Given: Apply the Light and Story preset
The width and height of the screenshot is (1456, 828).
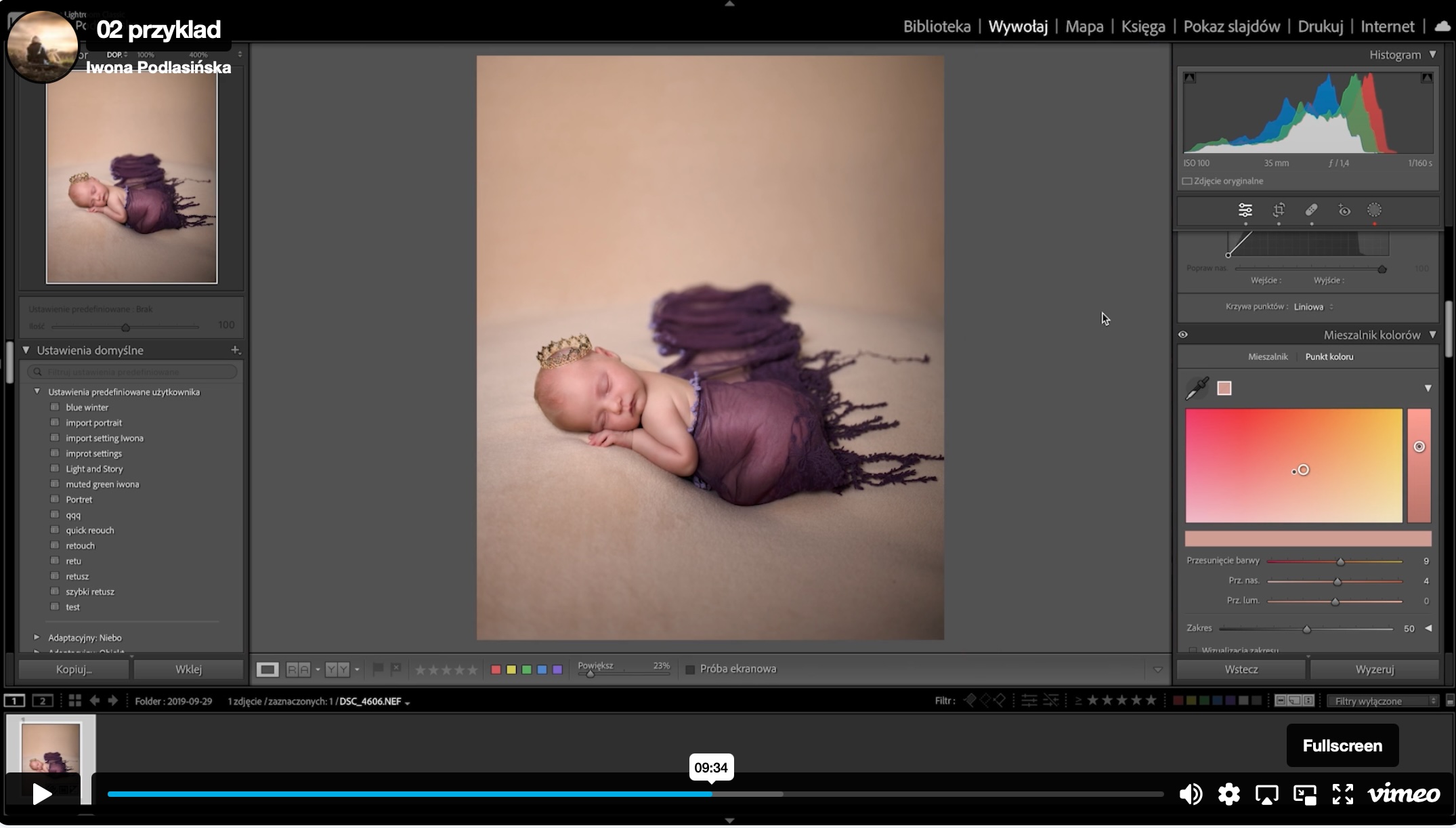Looking at the screenshot, I should [x=94, y=469].
